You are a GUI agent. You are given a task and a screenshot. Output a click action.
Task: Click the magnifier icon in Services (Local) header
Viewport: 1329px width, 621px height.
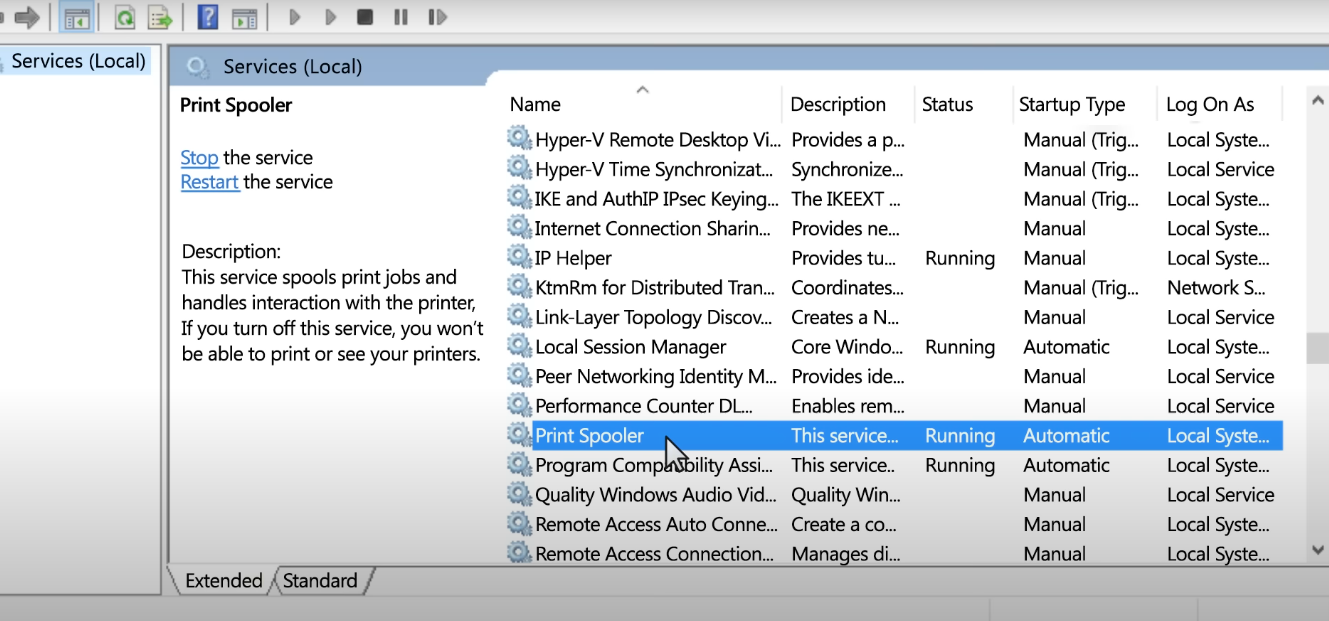197,68
